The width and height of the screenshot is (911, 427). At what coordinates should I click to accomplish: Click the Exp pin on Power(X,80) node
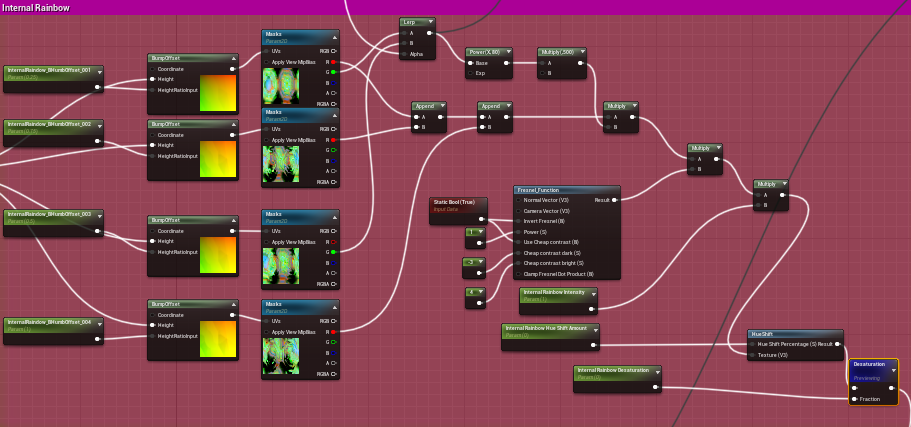coord(470,74)
